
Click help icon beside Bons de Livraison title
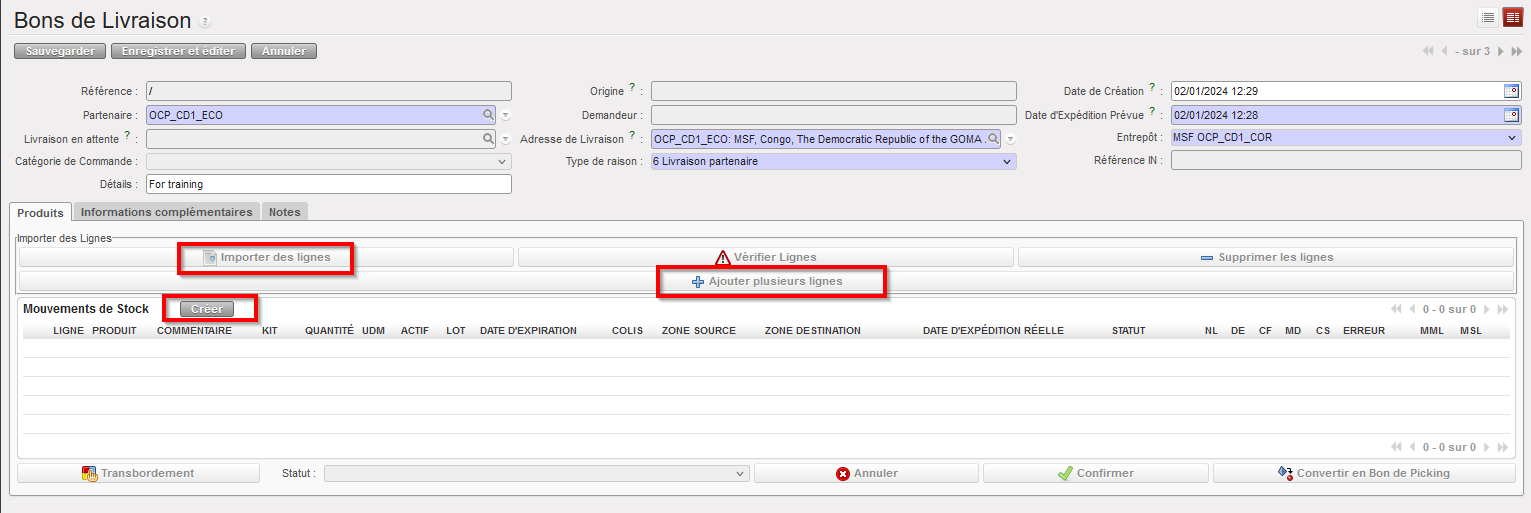tap(205, 21)
